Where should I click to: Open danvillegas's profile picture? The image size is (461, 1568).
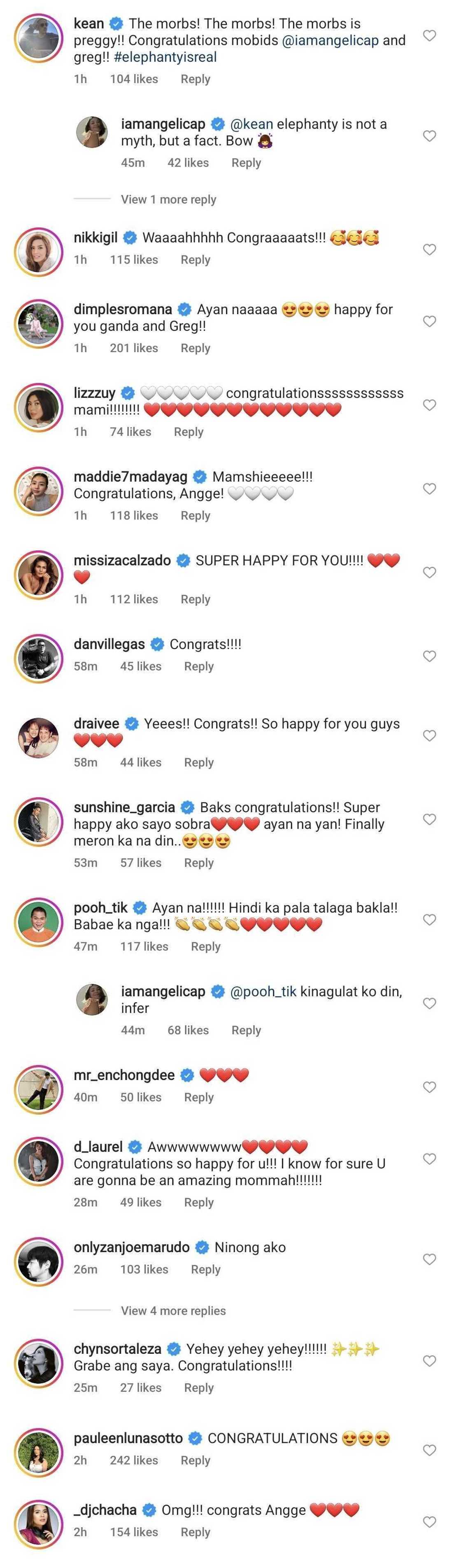coord(39,658)
